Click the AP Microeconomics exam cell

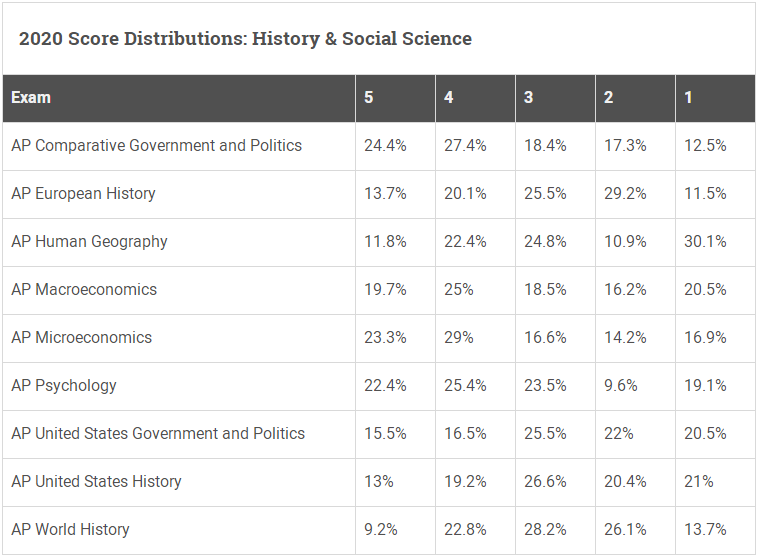coord(81,338)
